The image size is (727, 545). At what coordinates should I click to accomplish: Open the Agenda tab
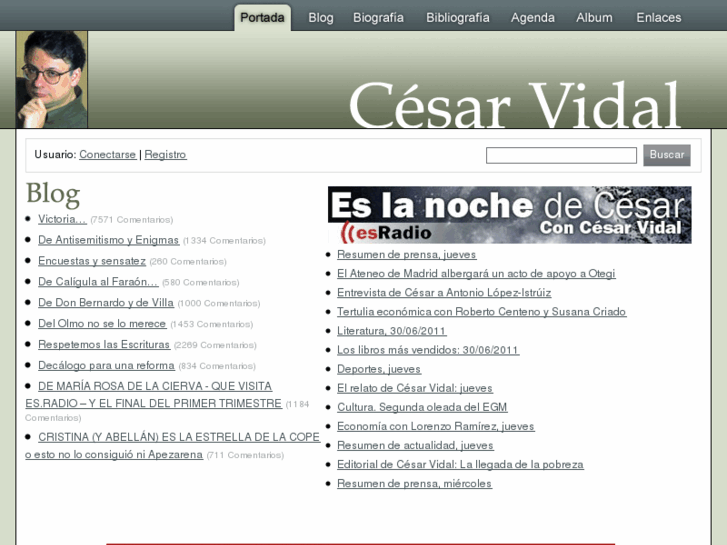(533, 18)
